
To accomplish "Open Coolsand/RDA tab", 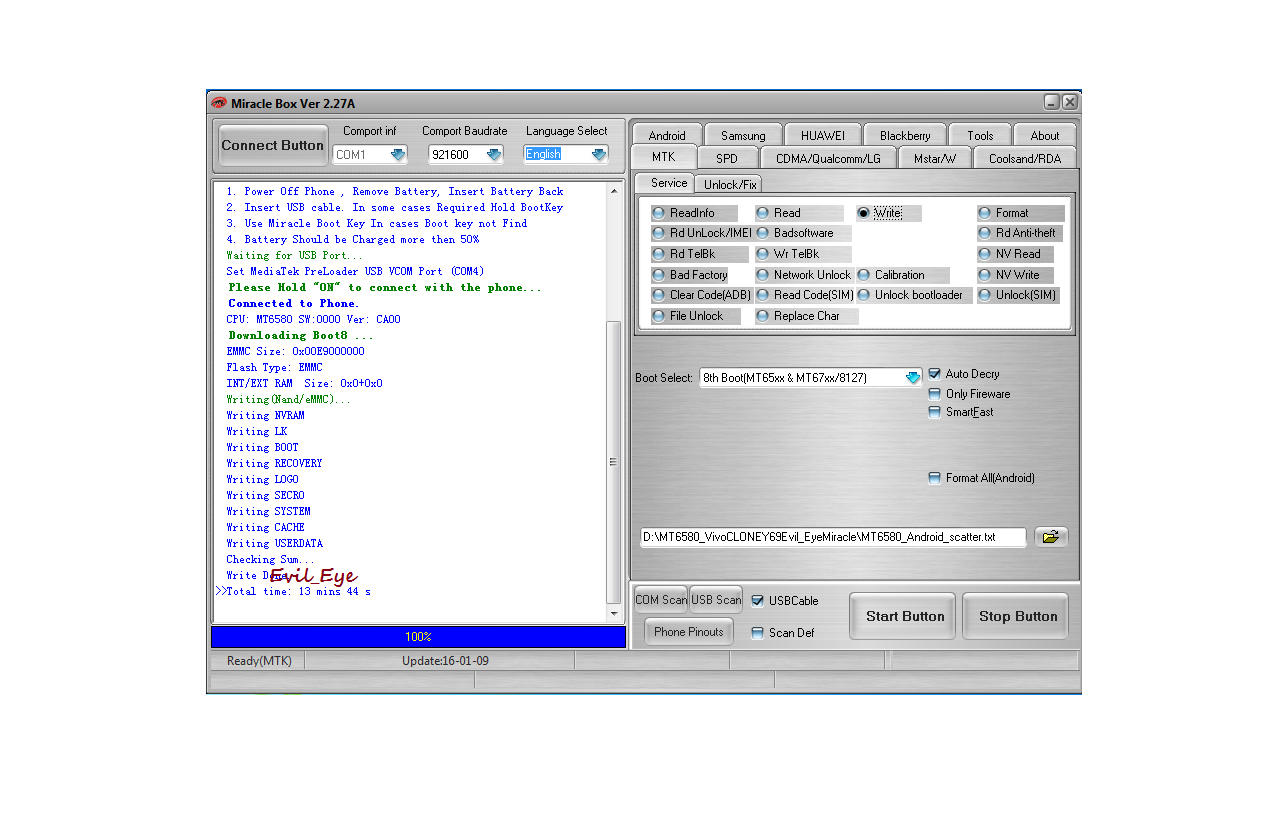I will pos(1025,158).
